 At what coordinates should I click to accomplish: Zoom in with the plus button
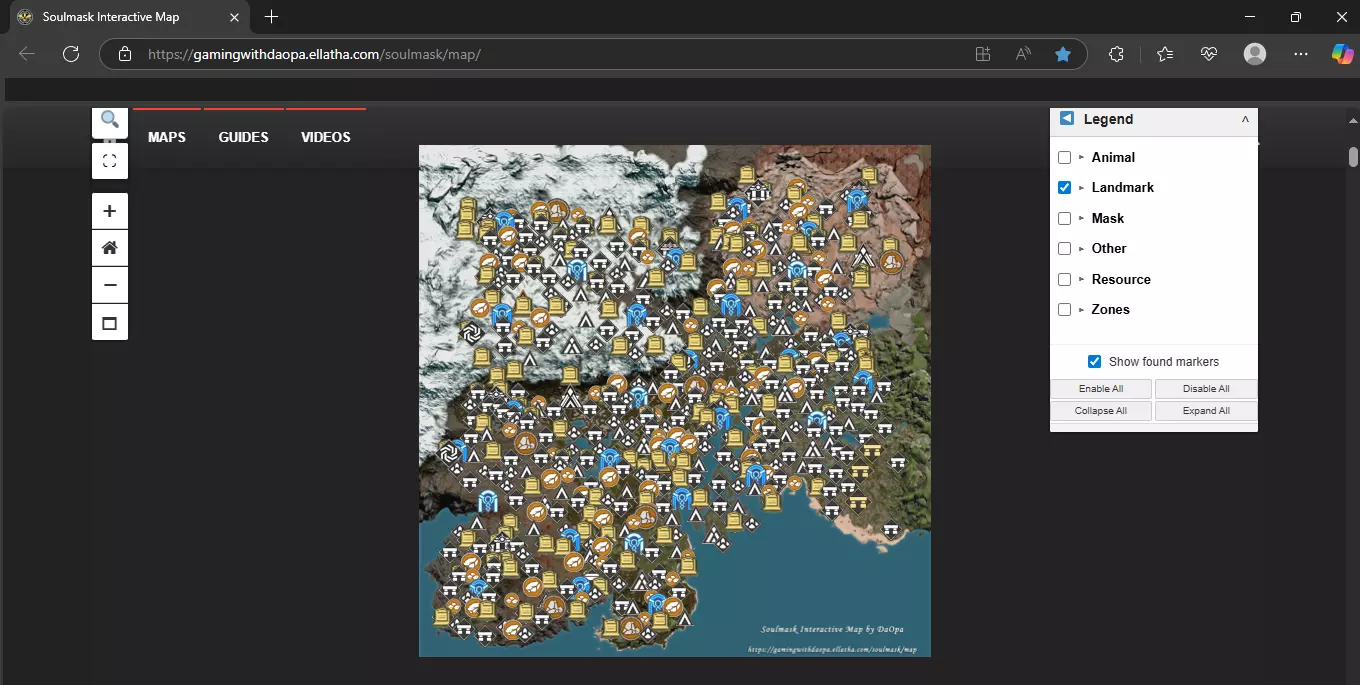click(110, 211)
